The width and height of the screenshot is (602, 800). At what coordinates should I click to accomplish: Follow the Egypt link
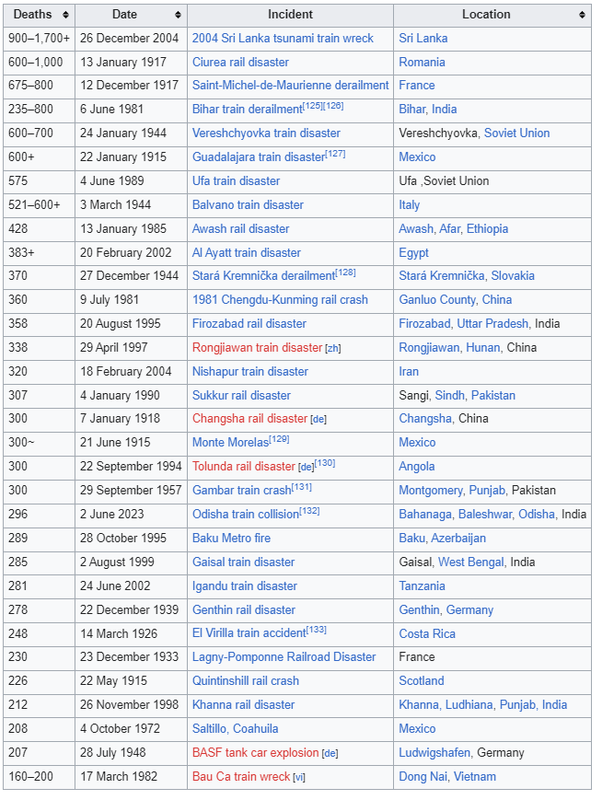click(x=414, y=253)
